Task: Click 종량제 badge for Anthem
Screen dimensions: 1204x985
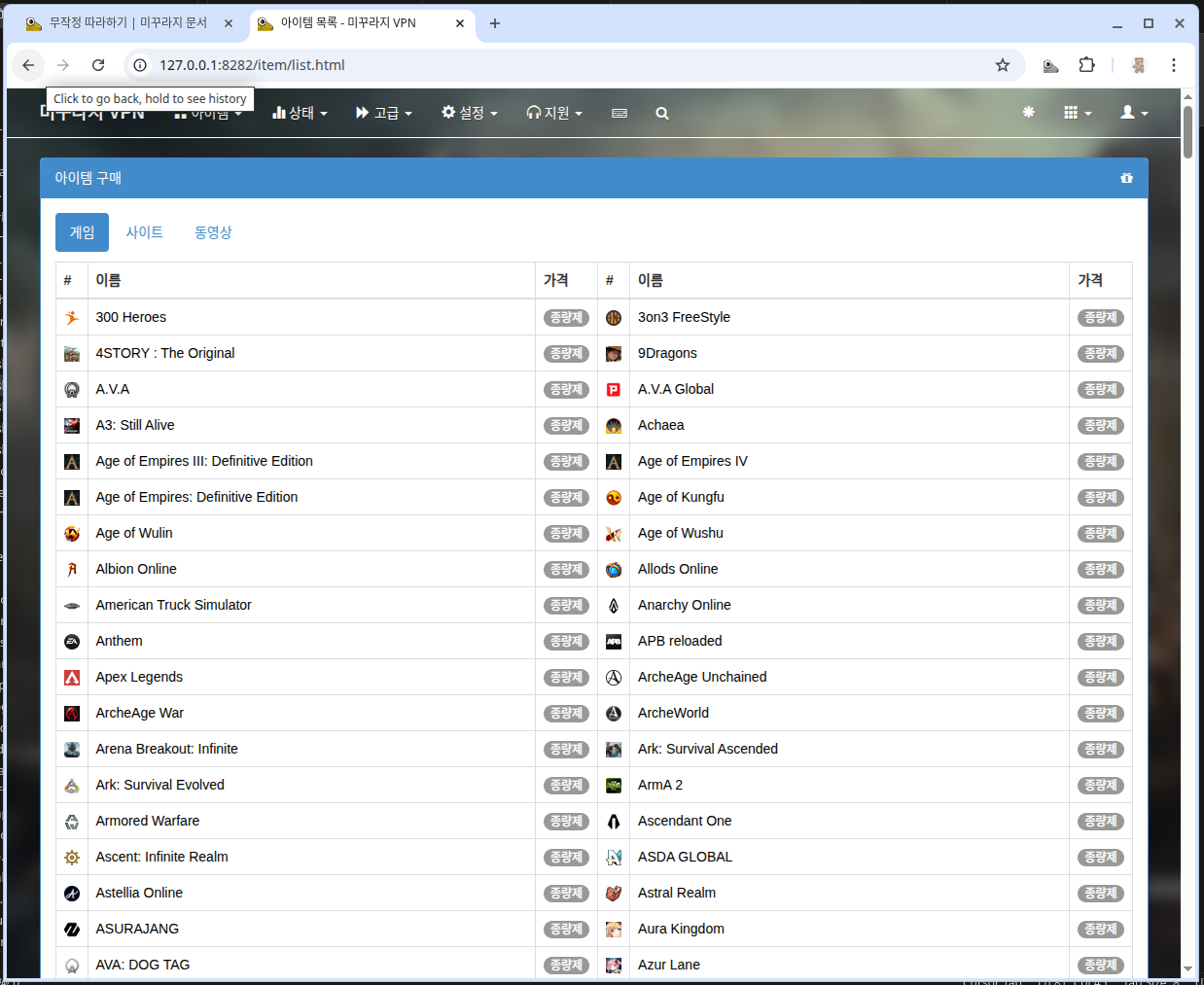Action: click(x=566, y=642)
